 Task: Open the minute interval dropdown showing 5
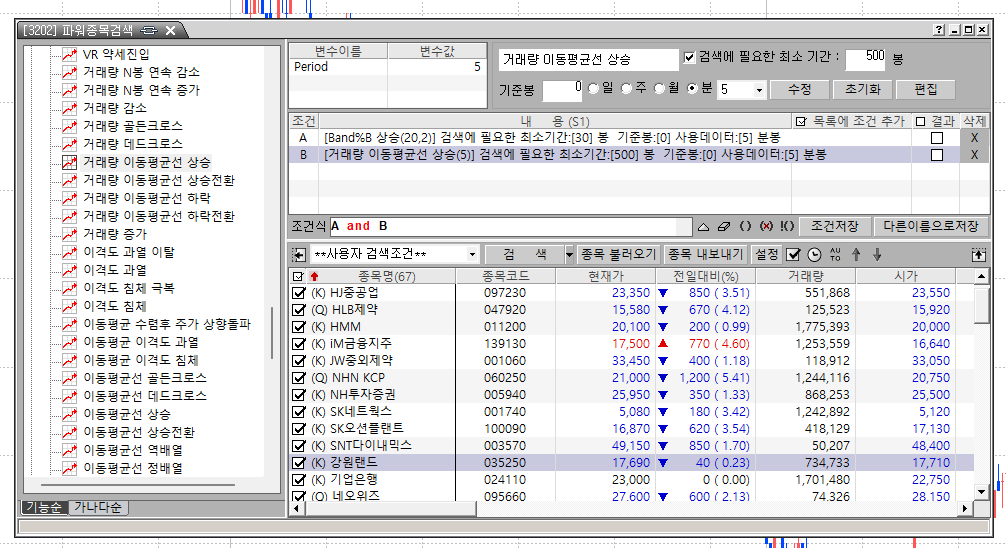[759, 90]
